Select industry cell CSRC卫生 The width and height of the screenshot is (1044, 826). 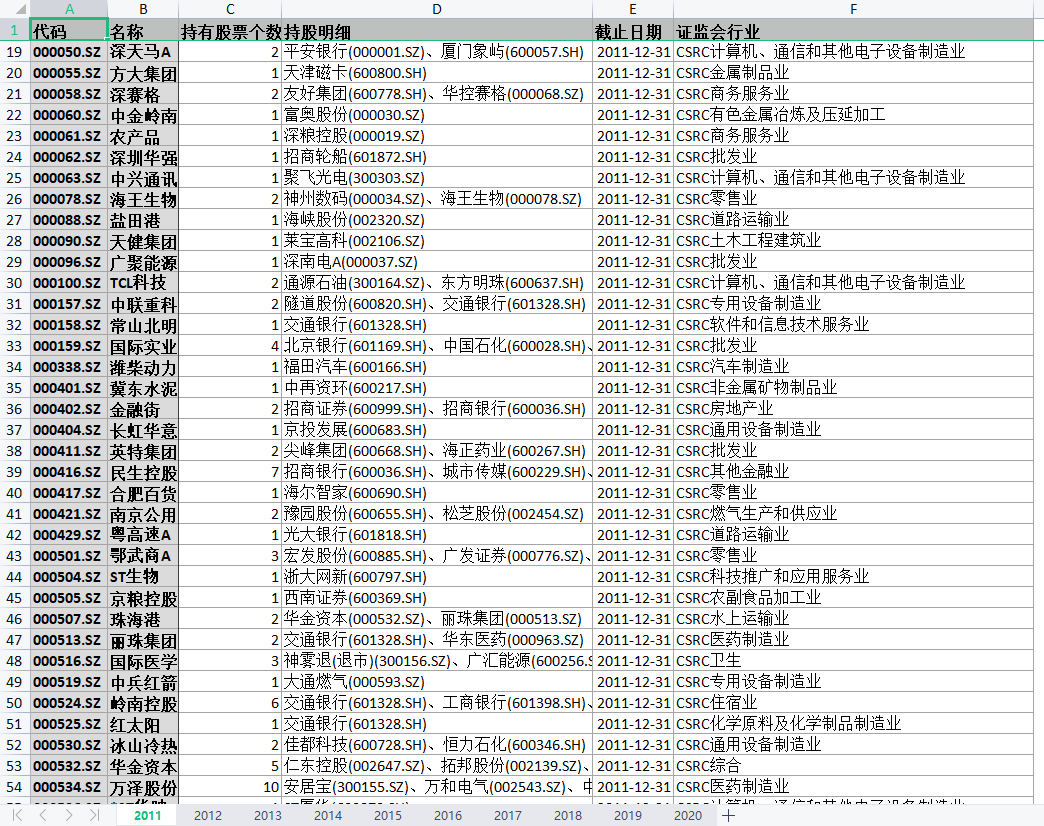[854, 661]
